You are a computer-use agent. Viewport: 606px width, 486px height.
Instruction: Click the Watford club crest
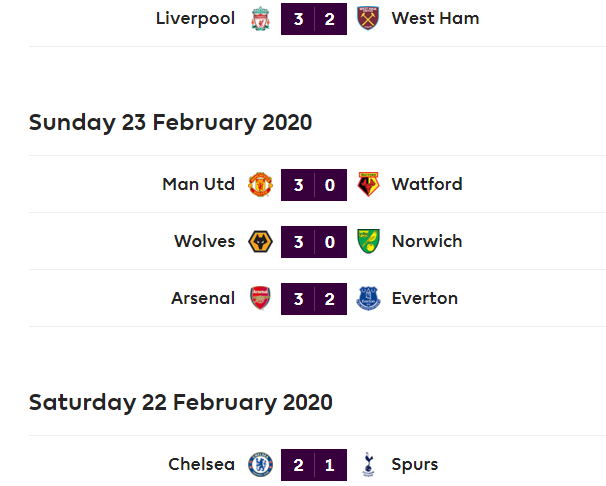[x=368, y=185]
